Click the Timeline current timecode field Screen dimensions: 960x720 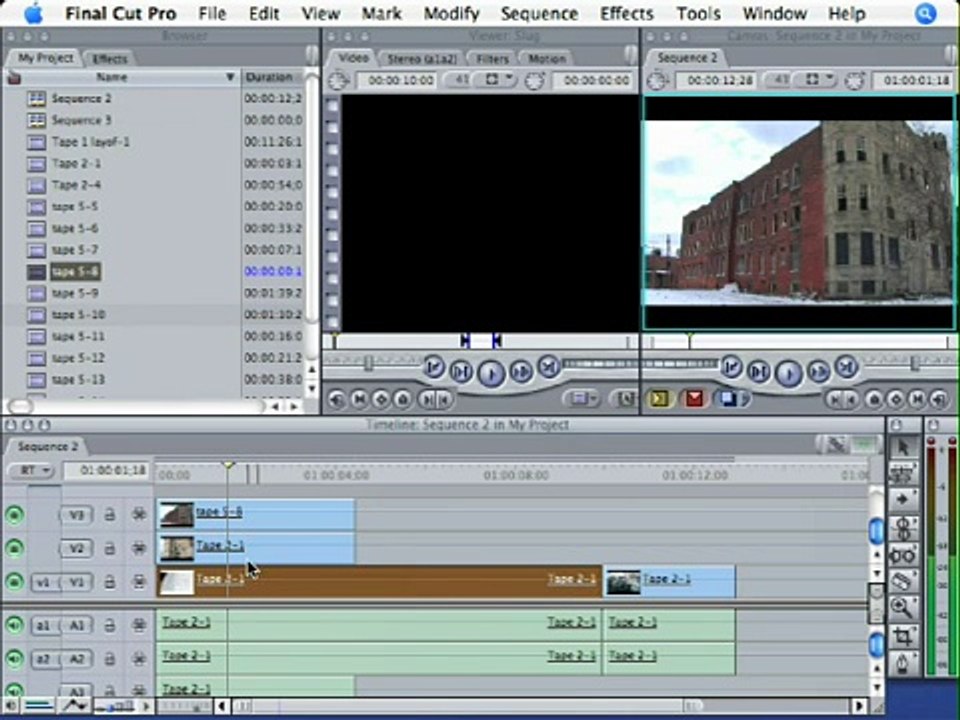click(108, 471)
